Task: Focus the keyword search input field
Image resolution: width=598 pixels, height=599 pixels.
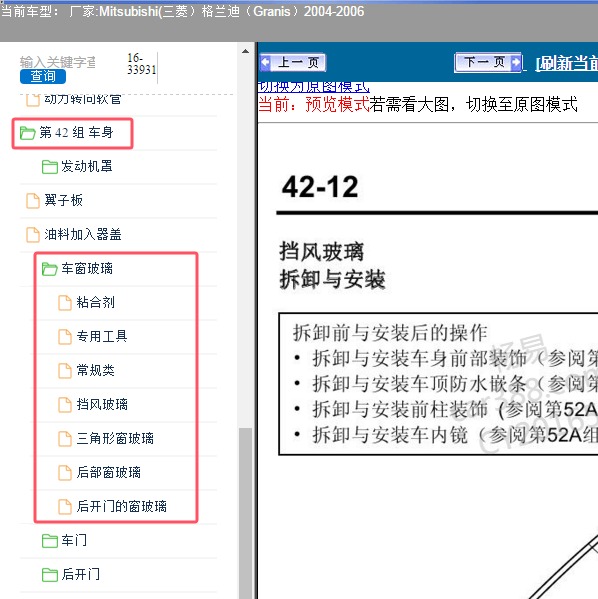Action: (58, 62)
